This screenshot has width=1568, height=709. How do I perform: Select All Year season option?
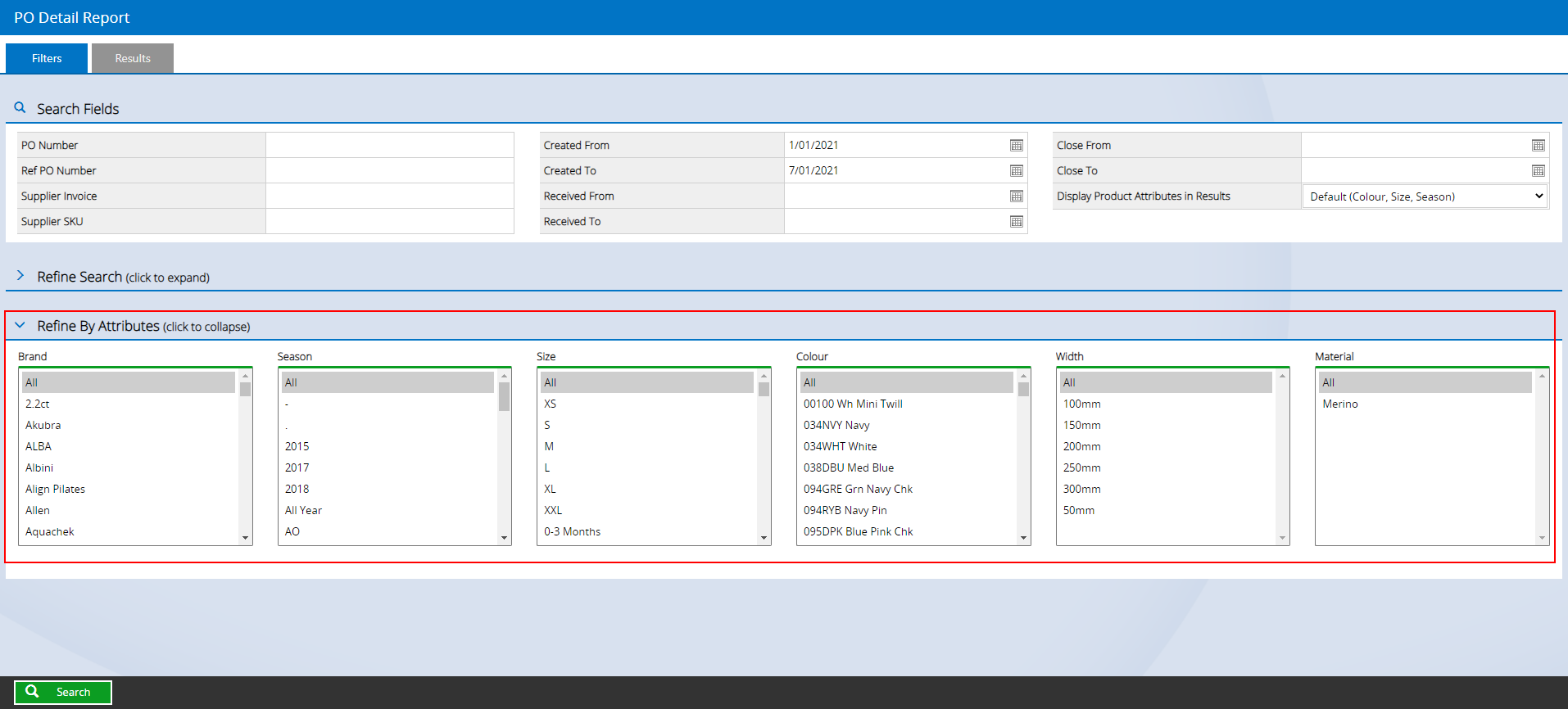pyautogui.click(x=387, y=510)
